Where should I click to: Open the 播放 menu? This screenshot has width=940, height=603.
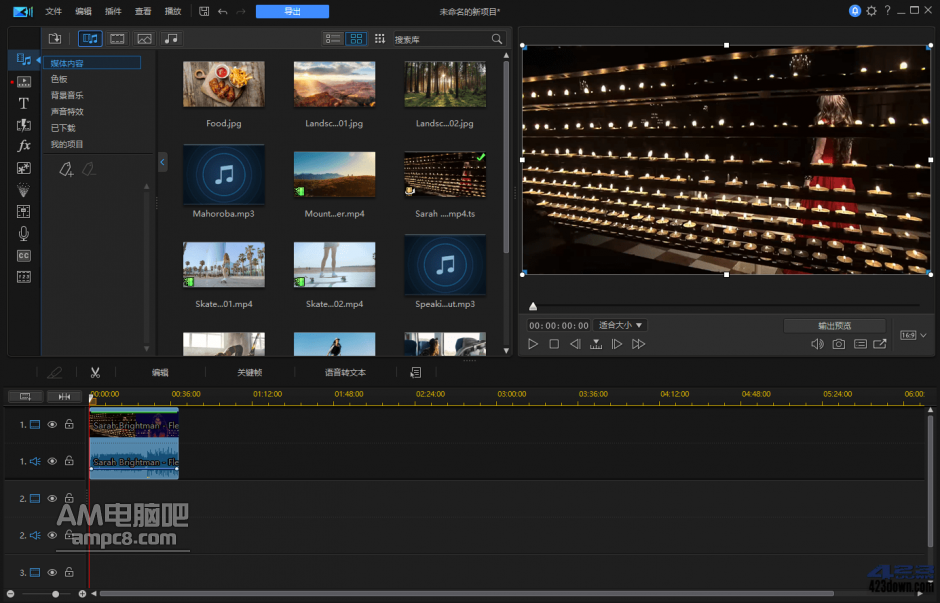click(173, 11)
